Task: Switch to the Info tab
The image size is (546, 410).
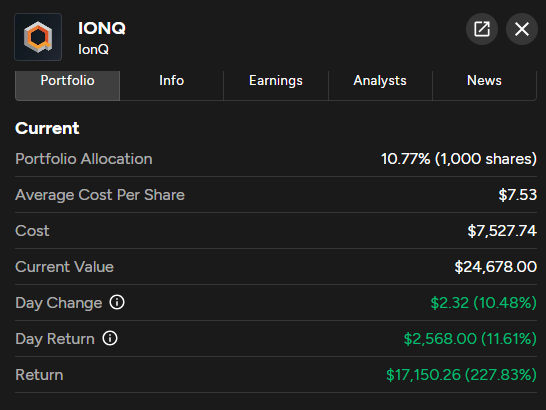Action: tap(172, 85)
